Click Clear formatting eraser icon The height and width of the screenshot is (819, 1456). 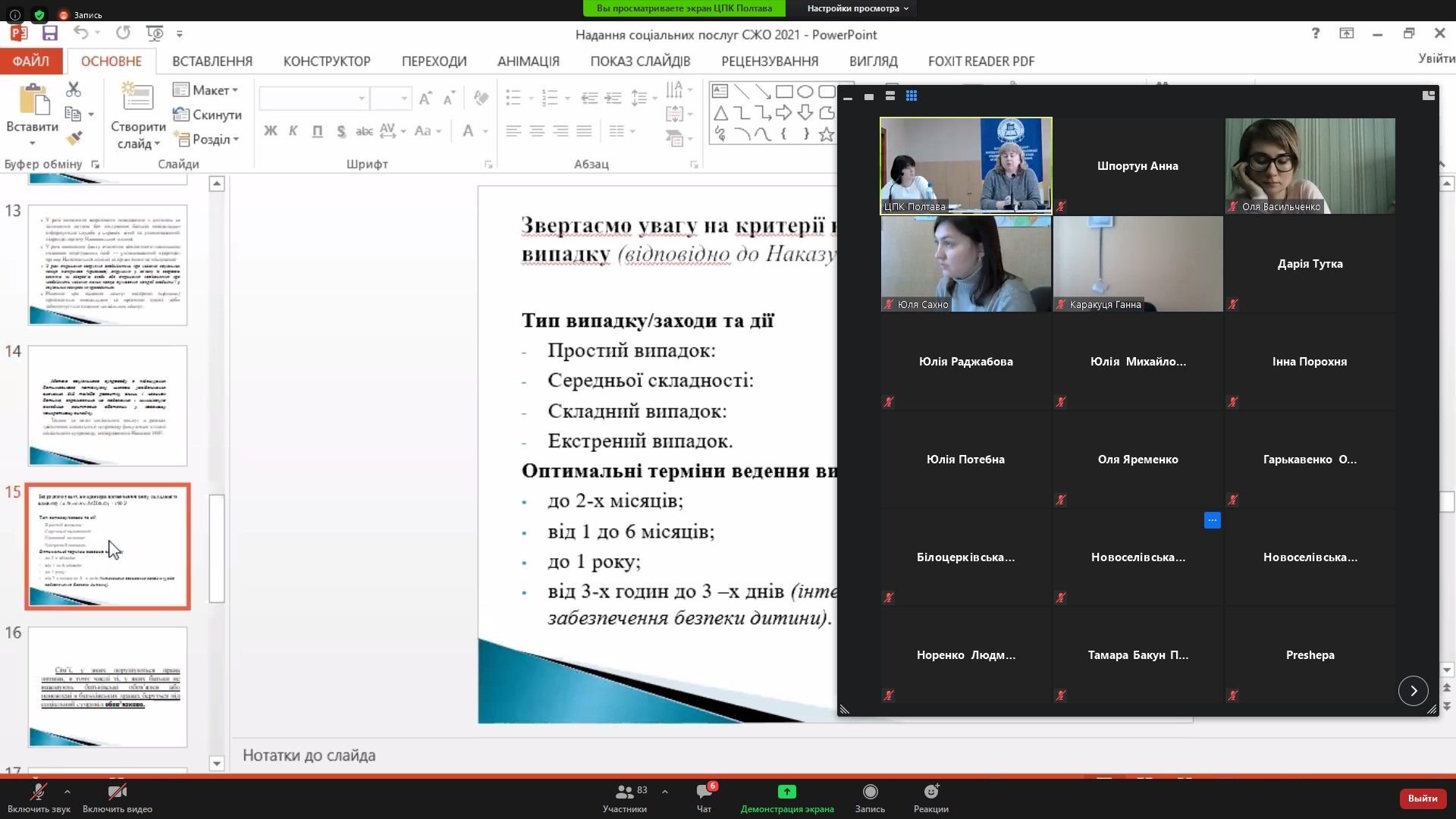point(481,99)
